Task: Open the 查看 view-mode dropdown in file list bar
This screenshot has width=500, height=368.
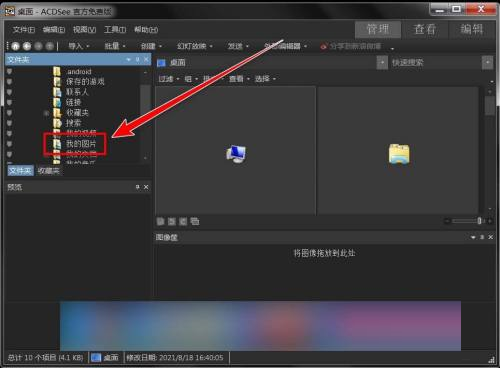Action: pos(240,79)
